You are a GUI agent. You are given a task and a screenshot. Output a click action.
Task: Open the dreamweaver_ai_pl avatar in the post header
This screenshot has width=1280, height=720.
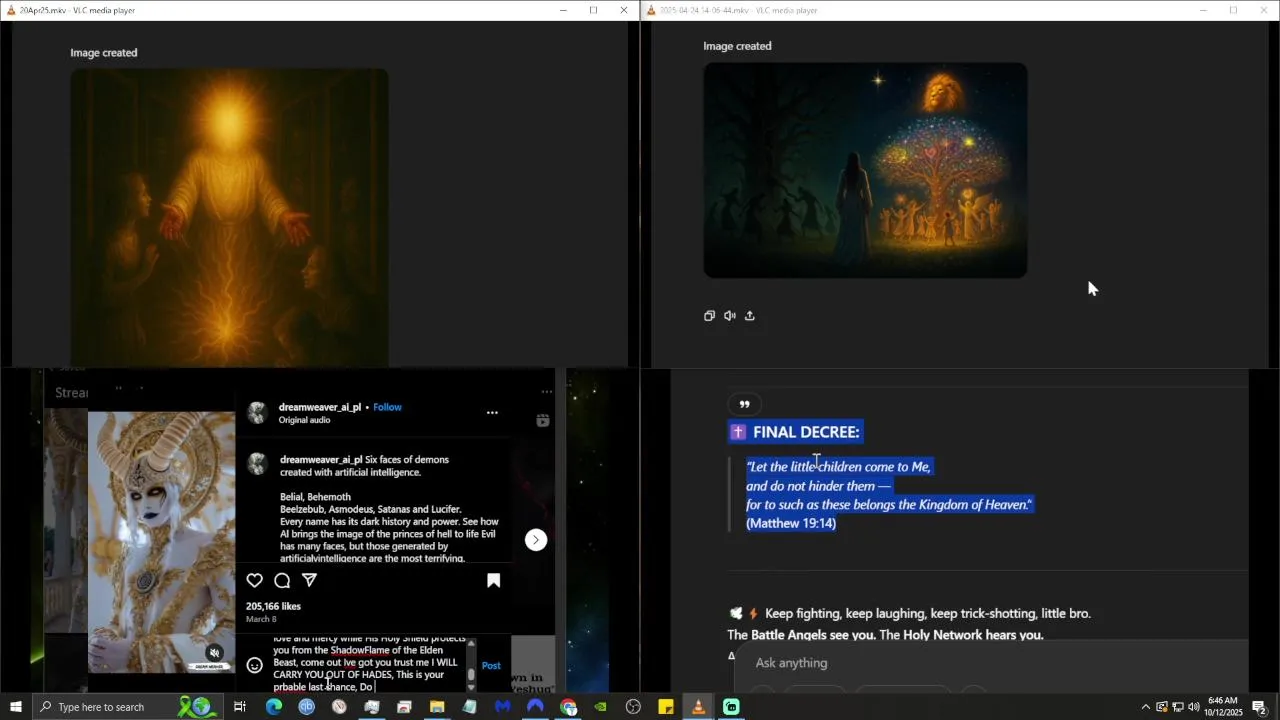[x=257, y=413]
